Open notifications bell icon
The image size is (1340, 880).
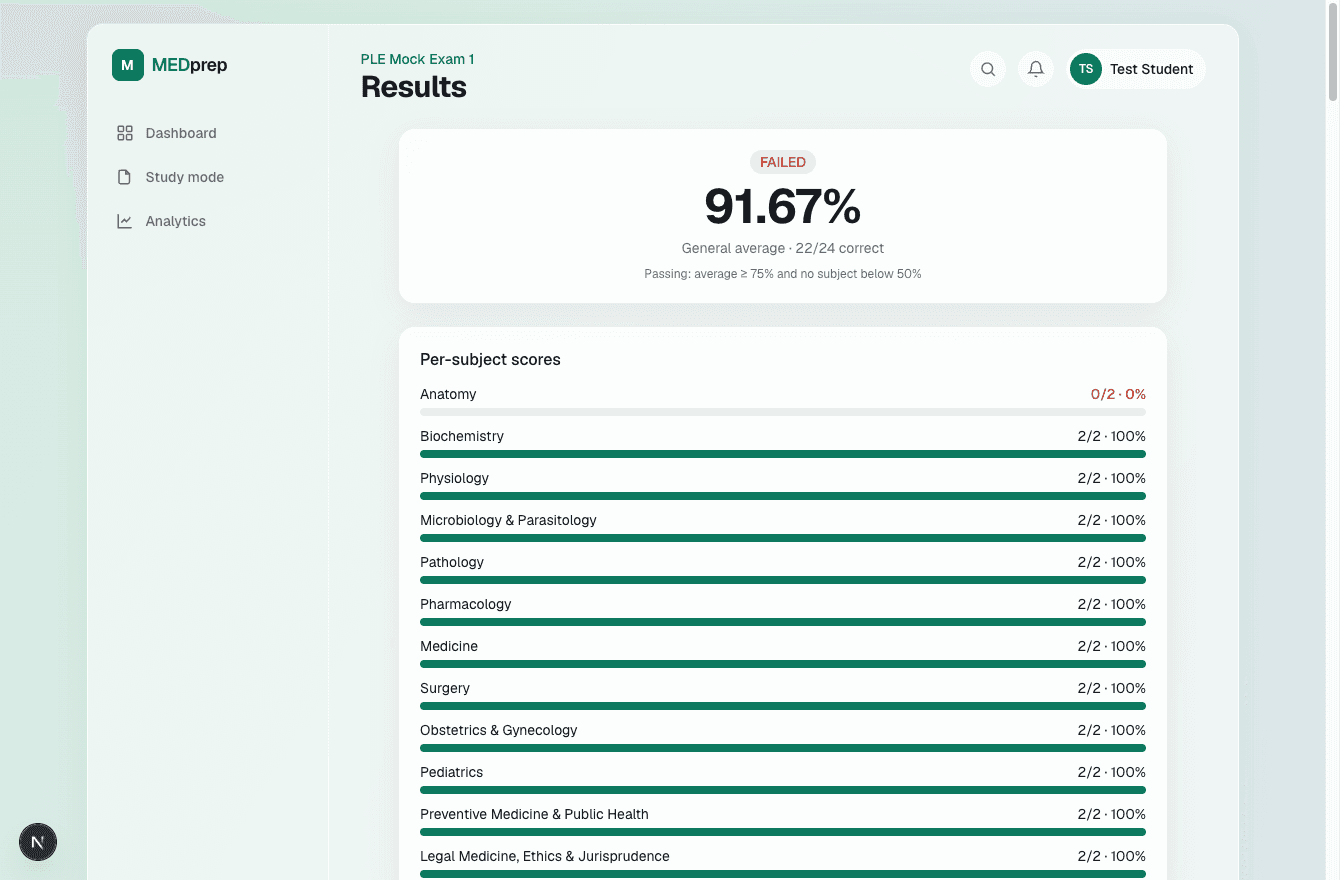(1036, 69)
